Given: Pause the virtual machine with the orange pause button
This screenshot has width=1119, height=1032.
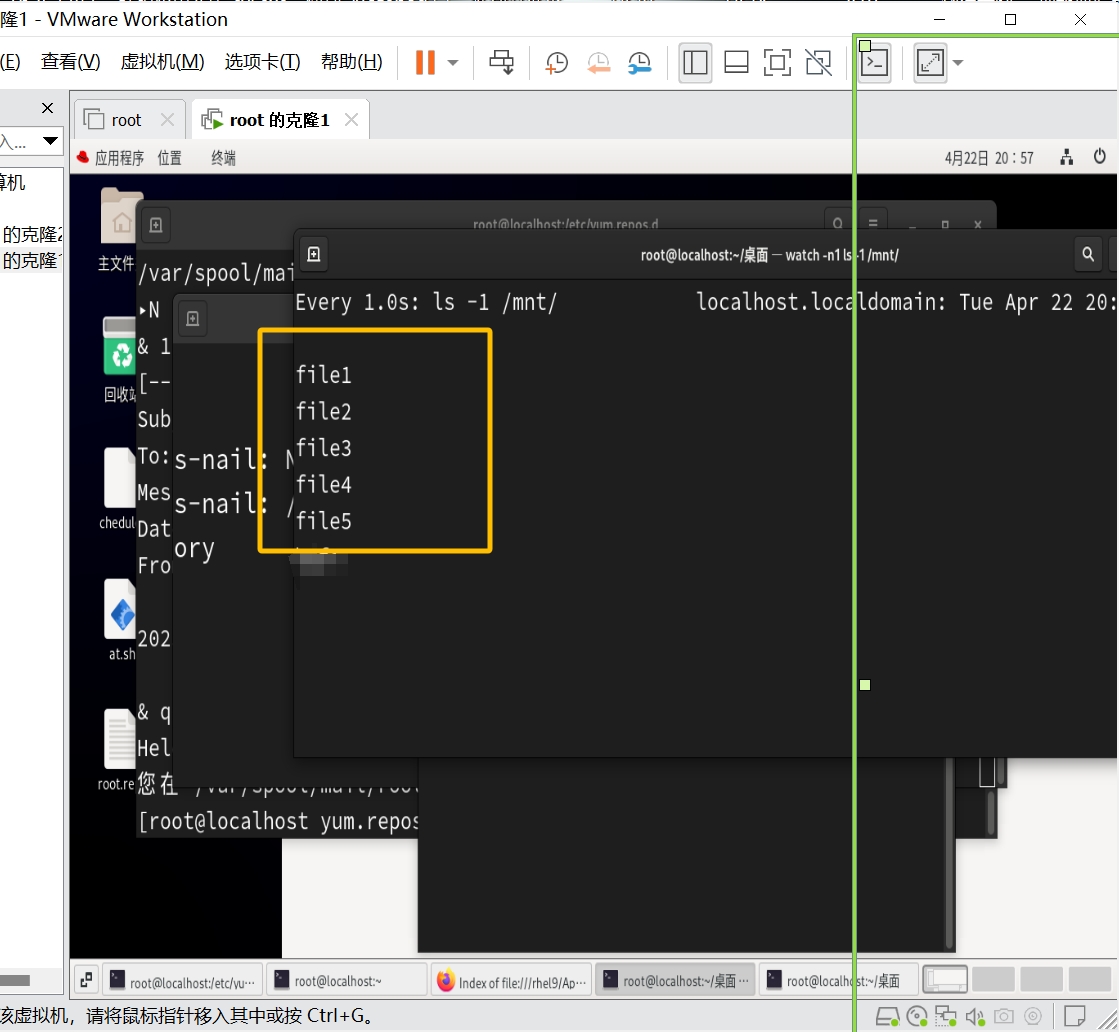Looking at the screenshot, I should click(425, 62).
